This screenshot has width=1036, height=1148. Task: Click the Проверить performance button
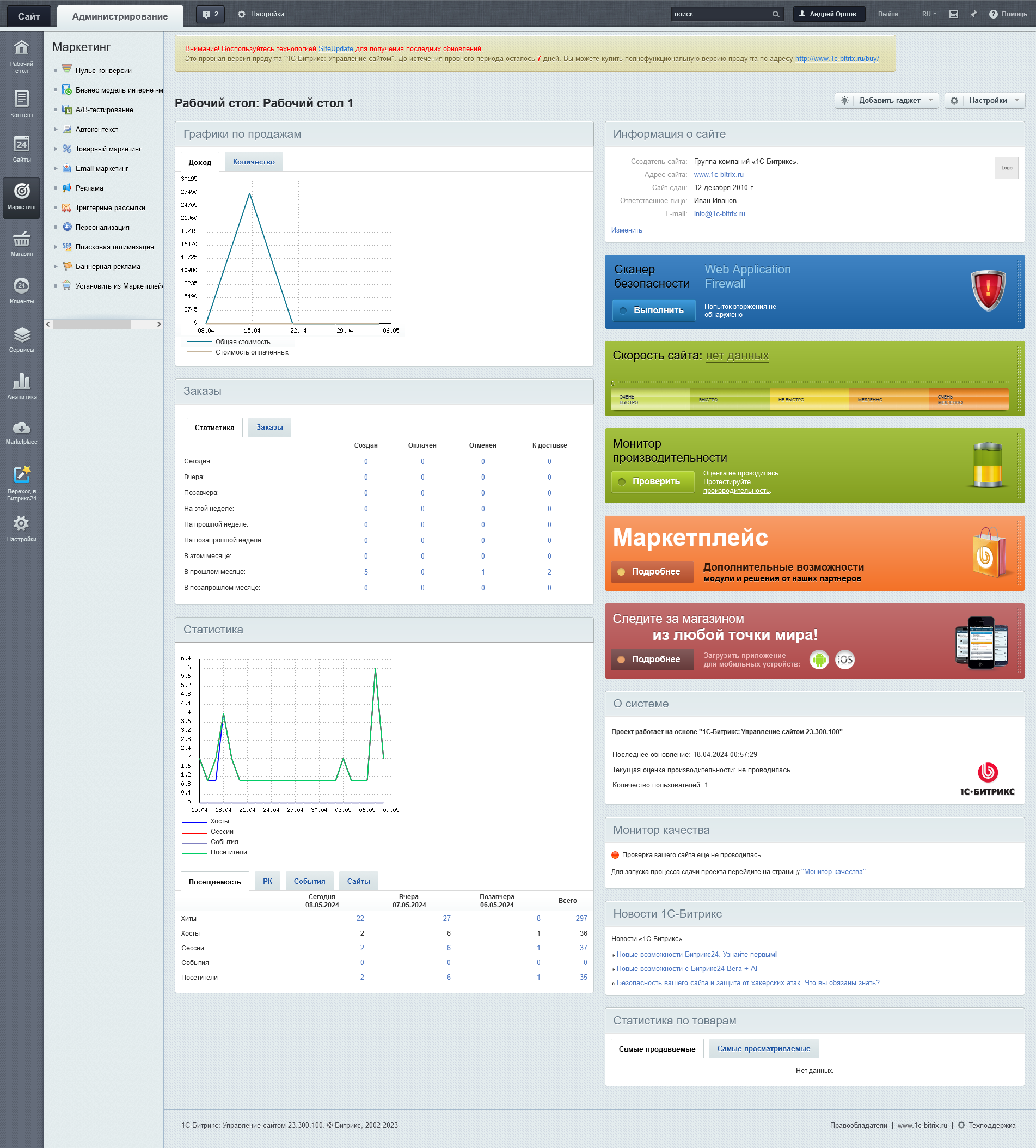click(x=652, y=482)
